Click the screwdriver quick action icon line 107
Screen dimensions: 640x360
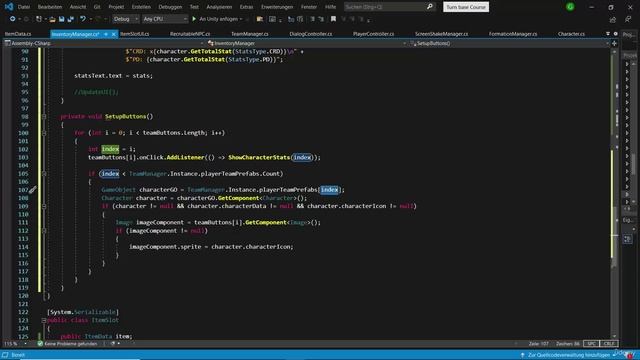(x=32, y=190)
